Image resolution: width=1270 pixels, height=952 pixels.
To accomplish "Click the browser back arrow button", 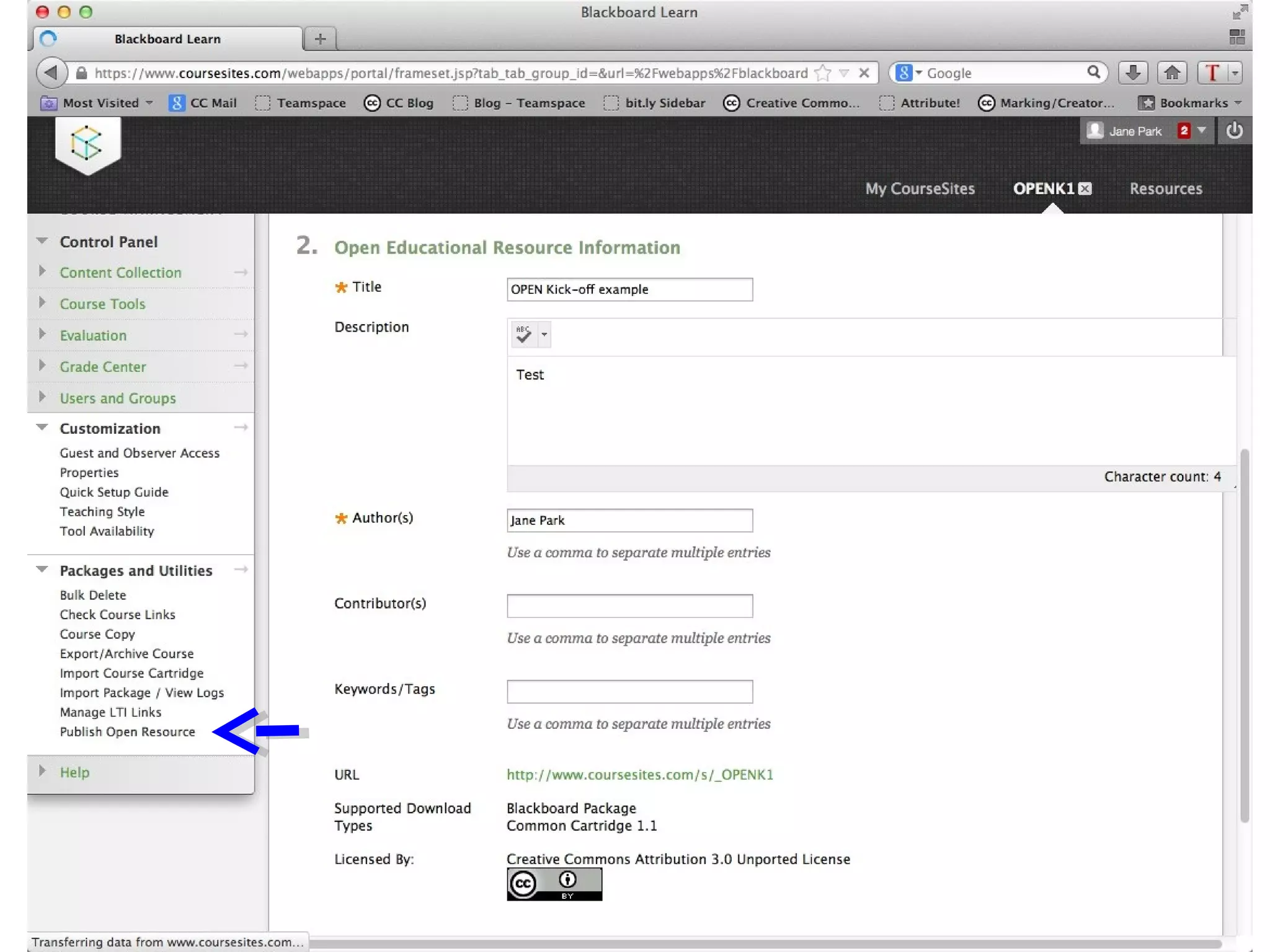I will (51, 73).
